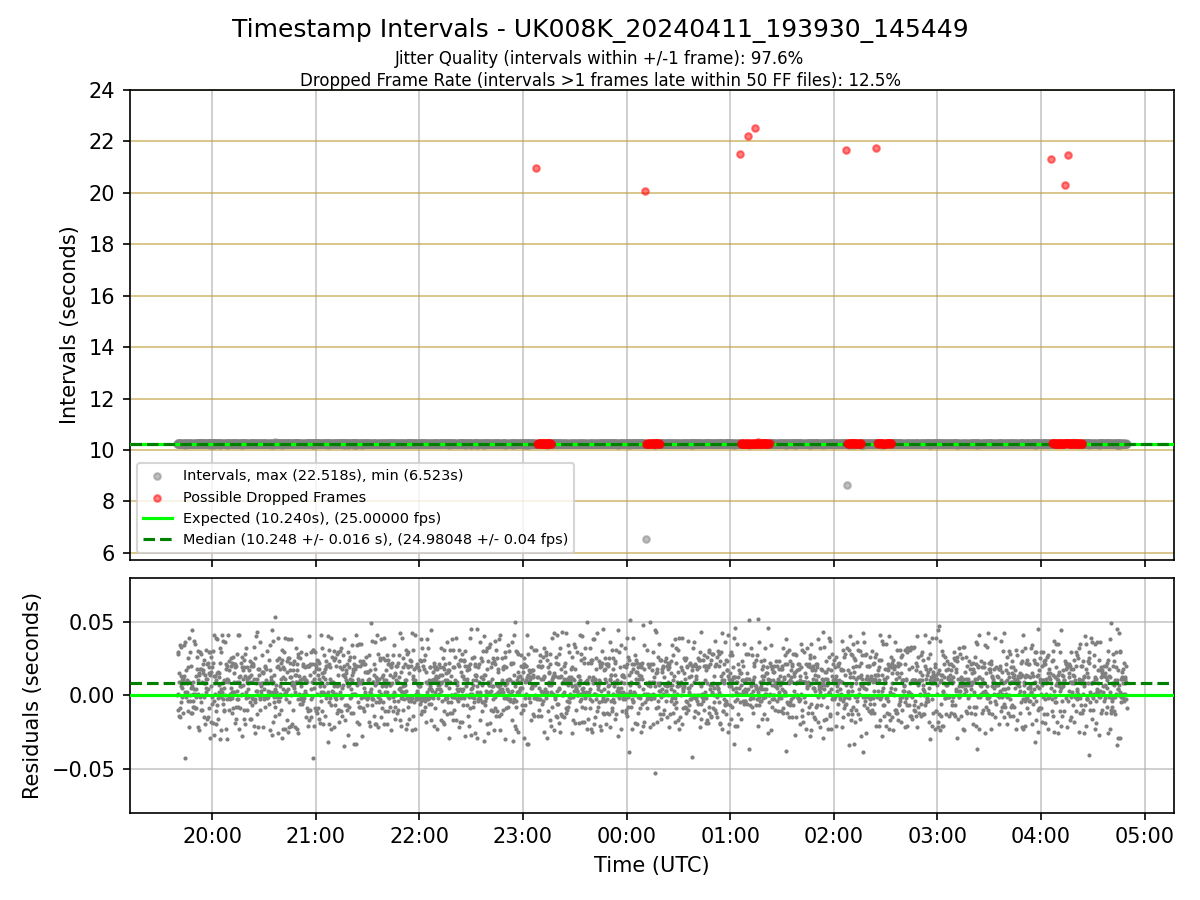Click the 20:00 tick label on time axis
Image resolution: width=1200 pixels, height=900 pixels.
(212, 835)
